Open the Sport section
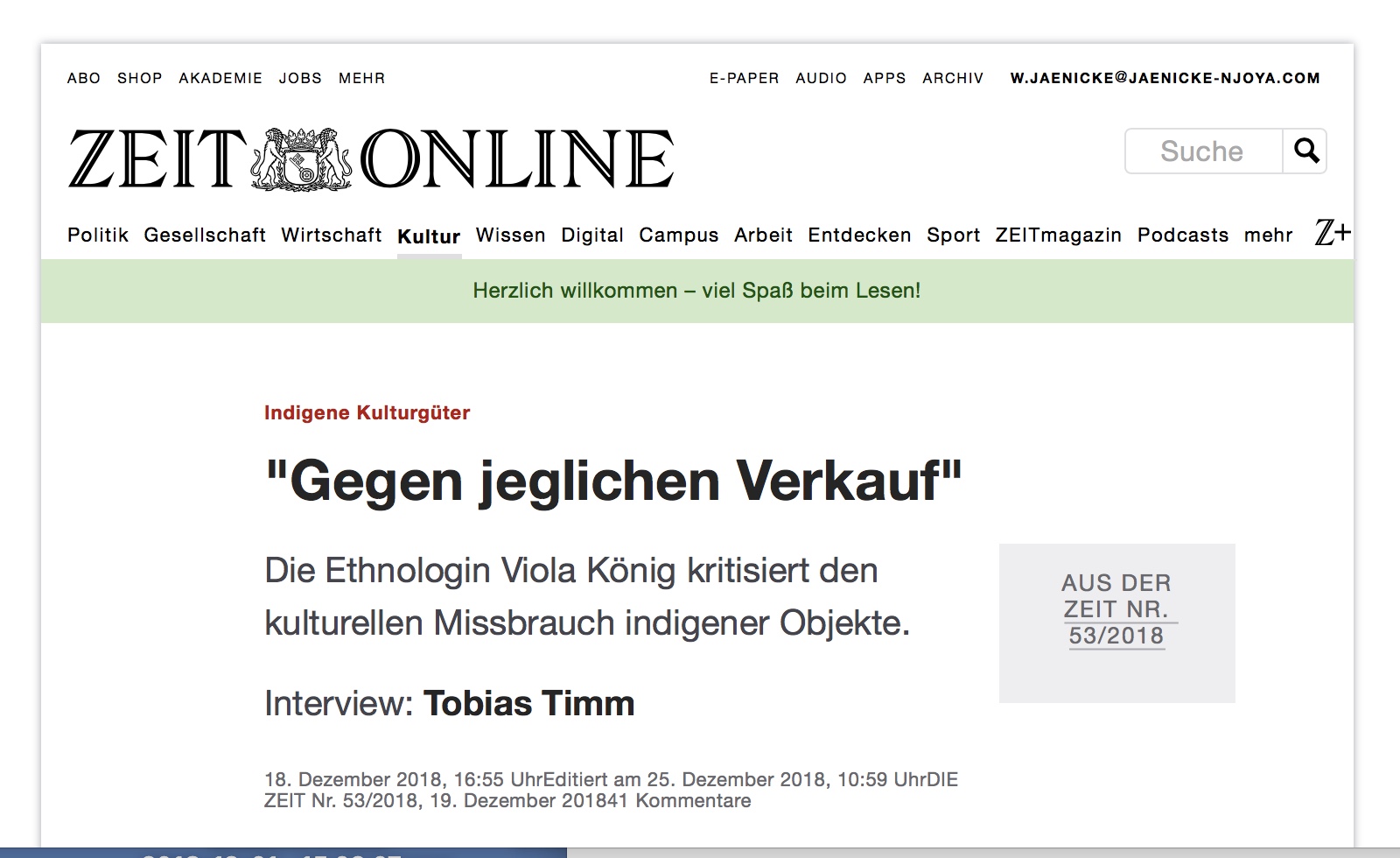The image size is (1400, 858). 953,235
